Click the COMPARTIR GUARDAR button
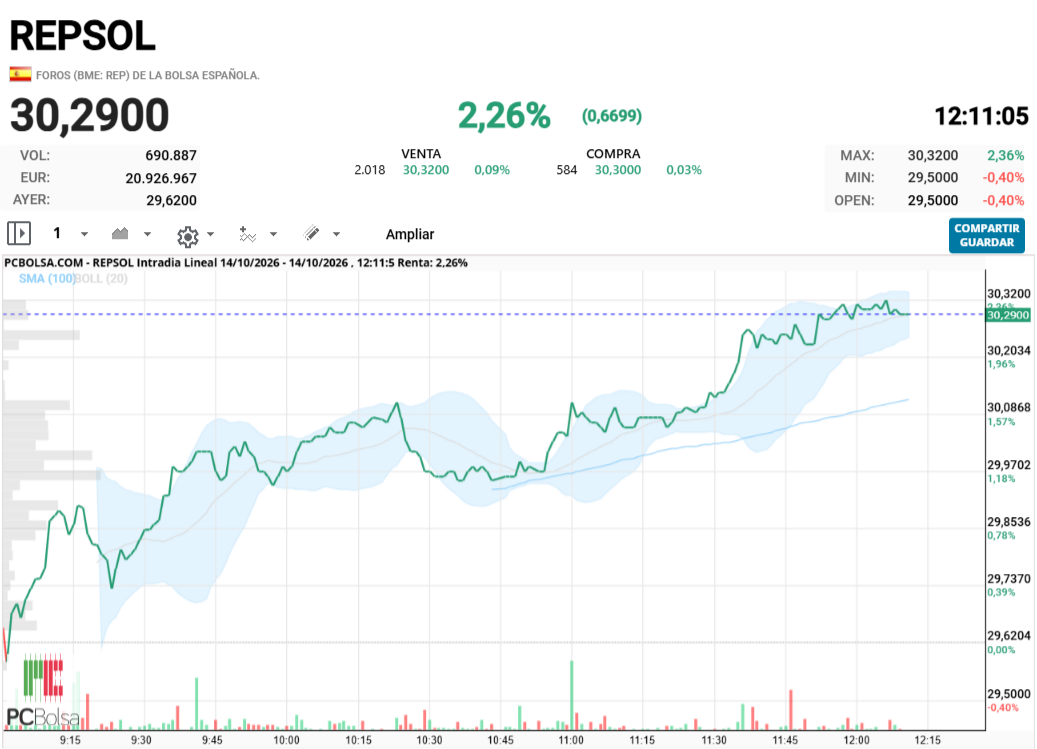 [987, 235]
